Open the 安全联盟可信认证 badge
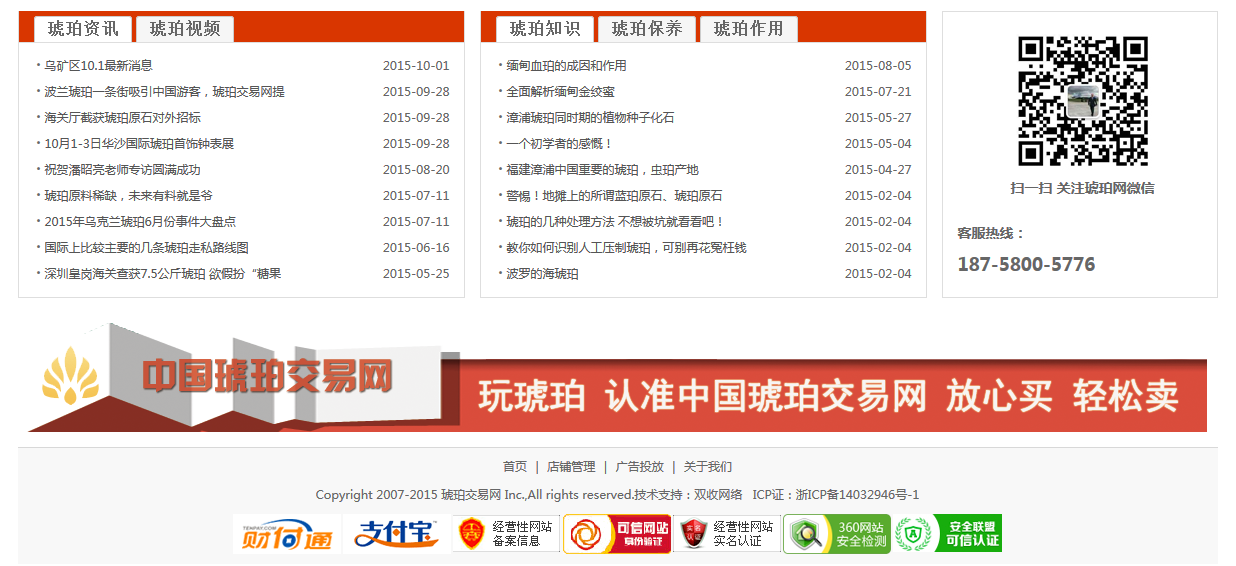Viewport: 1236px width, 566px height. (x=947, y=534)
